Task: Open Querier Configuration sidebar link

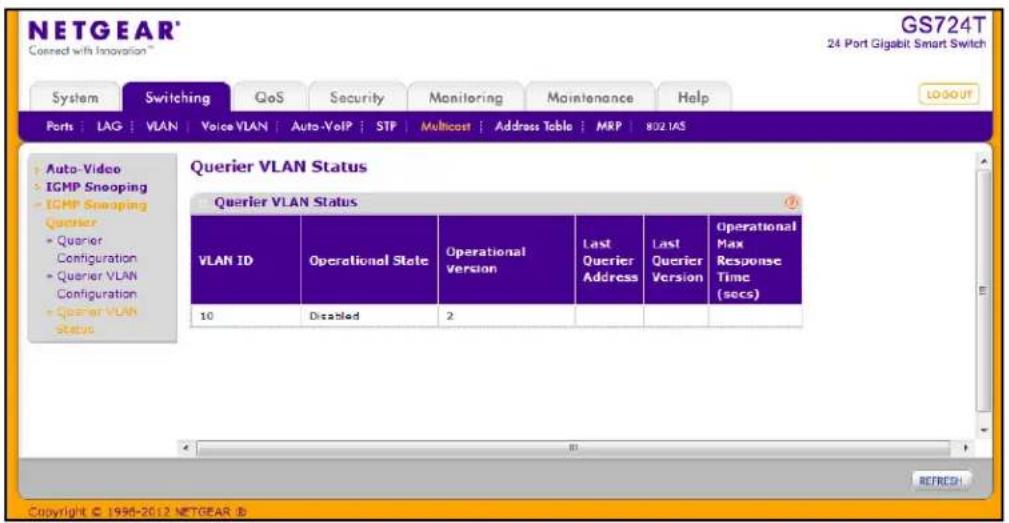Action: pos(97,249)
